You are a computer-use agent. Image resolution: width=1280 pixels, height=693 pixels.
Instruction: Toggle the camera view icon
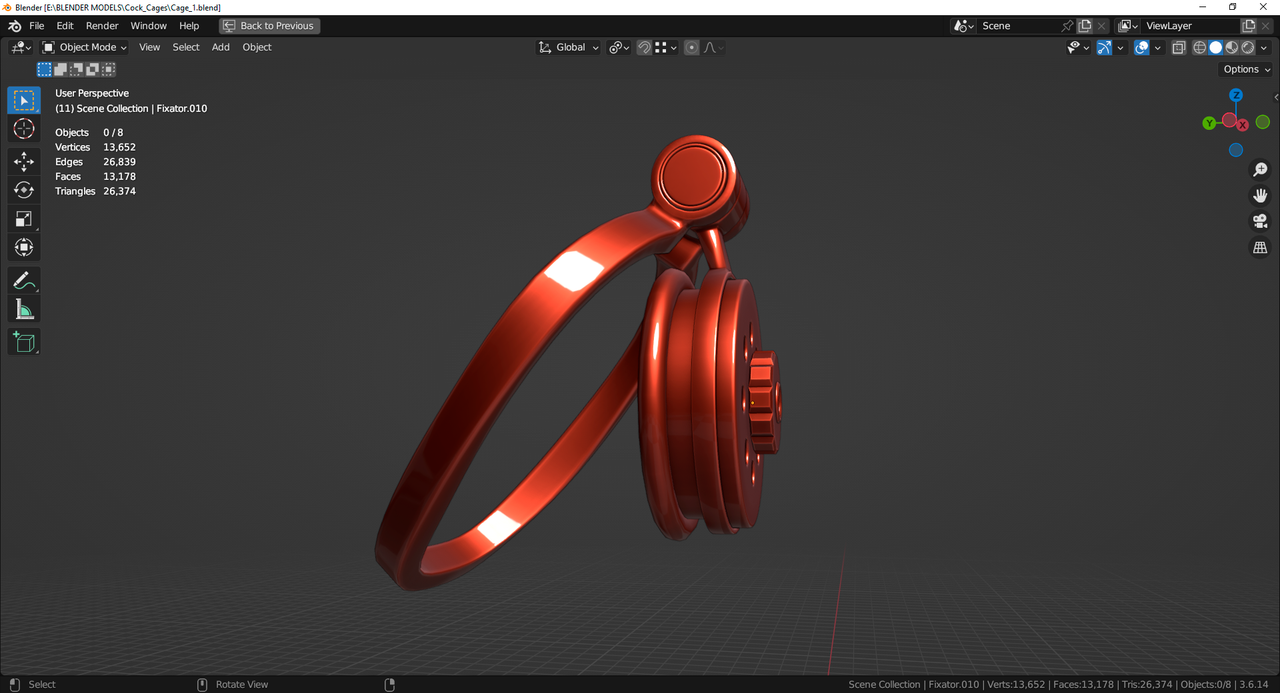tap(1260, 222)
